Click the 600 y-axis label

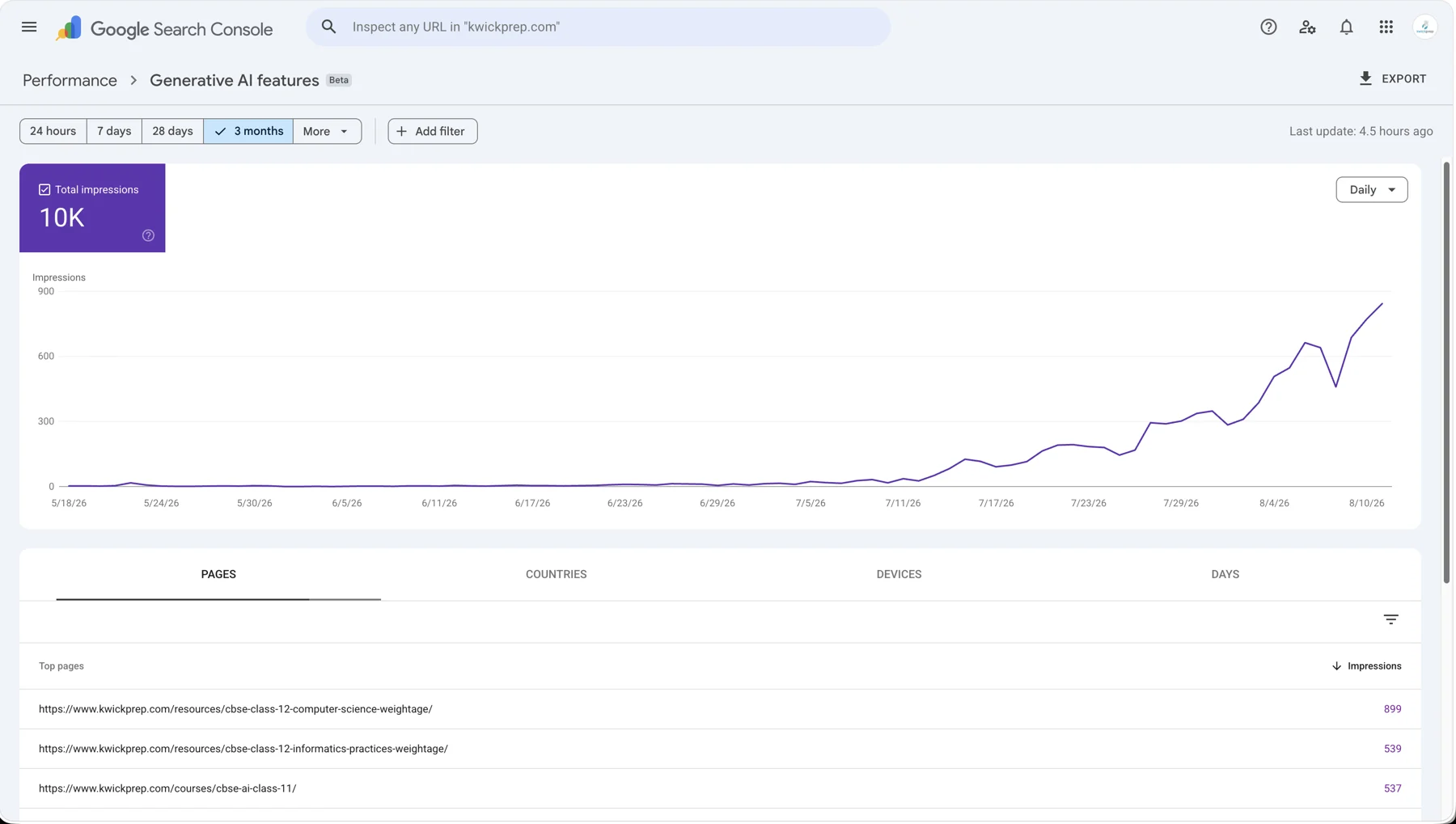coord(46,356)
